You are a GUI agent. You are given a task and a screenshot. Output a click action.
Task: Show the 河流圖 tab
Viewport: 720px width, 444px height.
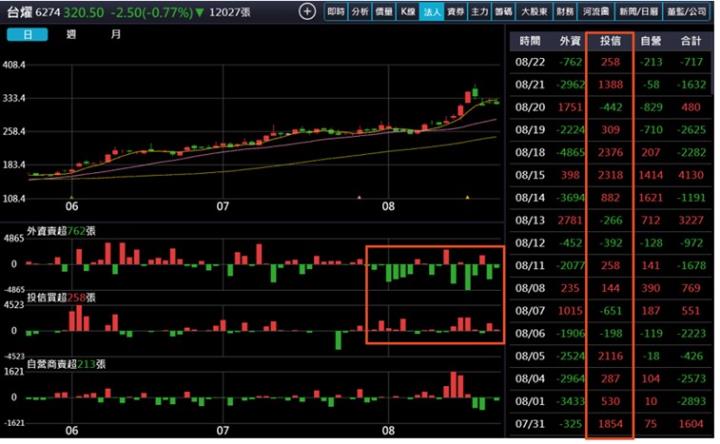tap(596, 12)
